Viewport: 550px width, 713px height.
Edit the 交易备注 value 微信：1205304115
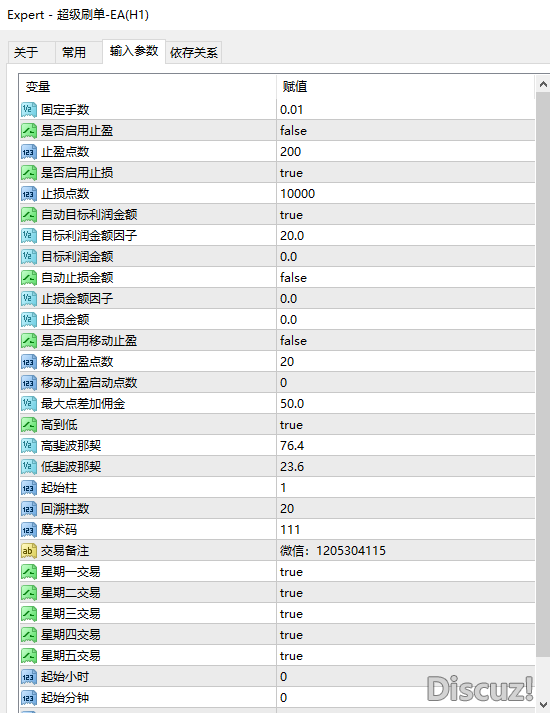405,551
